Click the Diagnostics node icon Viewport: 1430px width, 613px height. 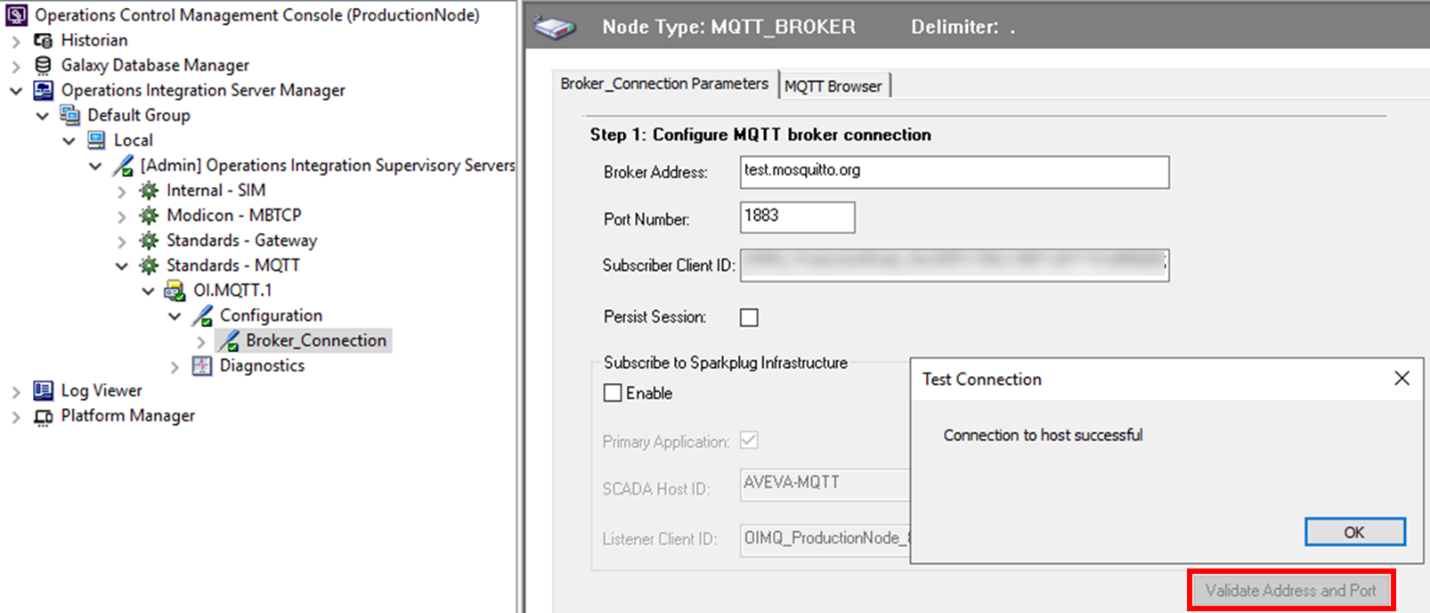point(202,365)
